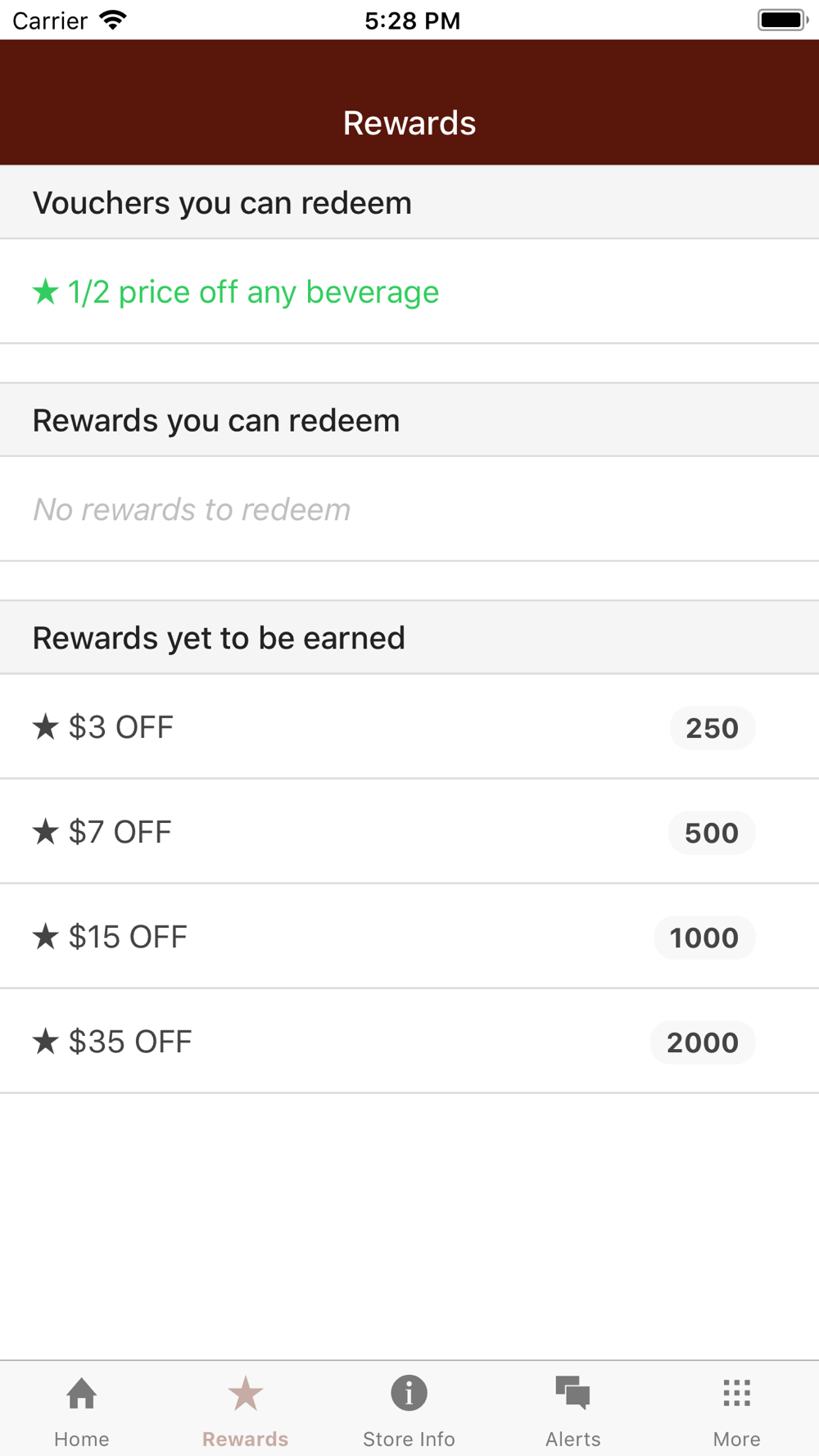Tap the 500 points badge

[712, 833]
